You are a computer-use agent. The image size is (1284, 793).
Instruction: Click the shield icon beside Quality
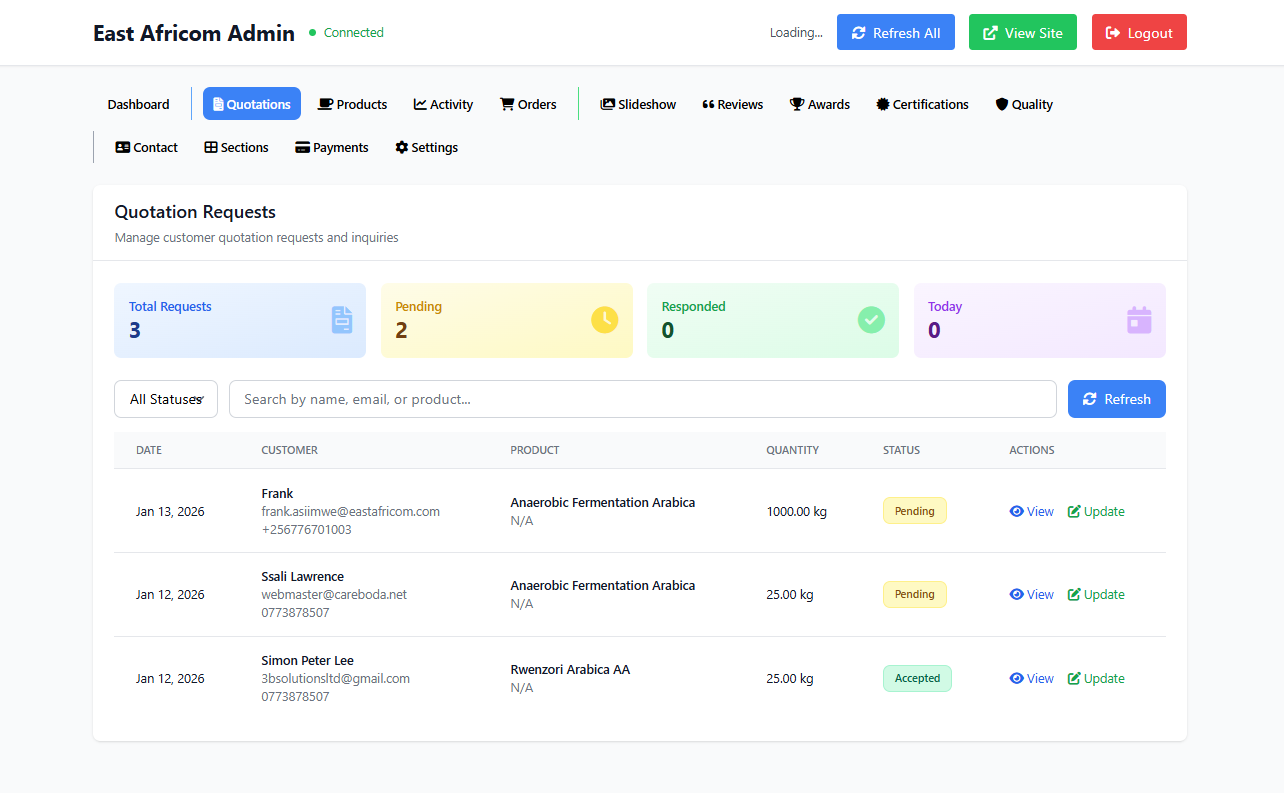pyautogui.click(x=1002, y=104)
